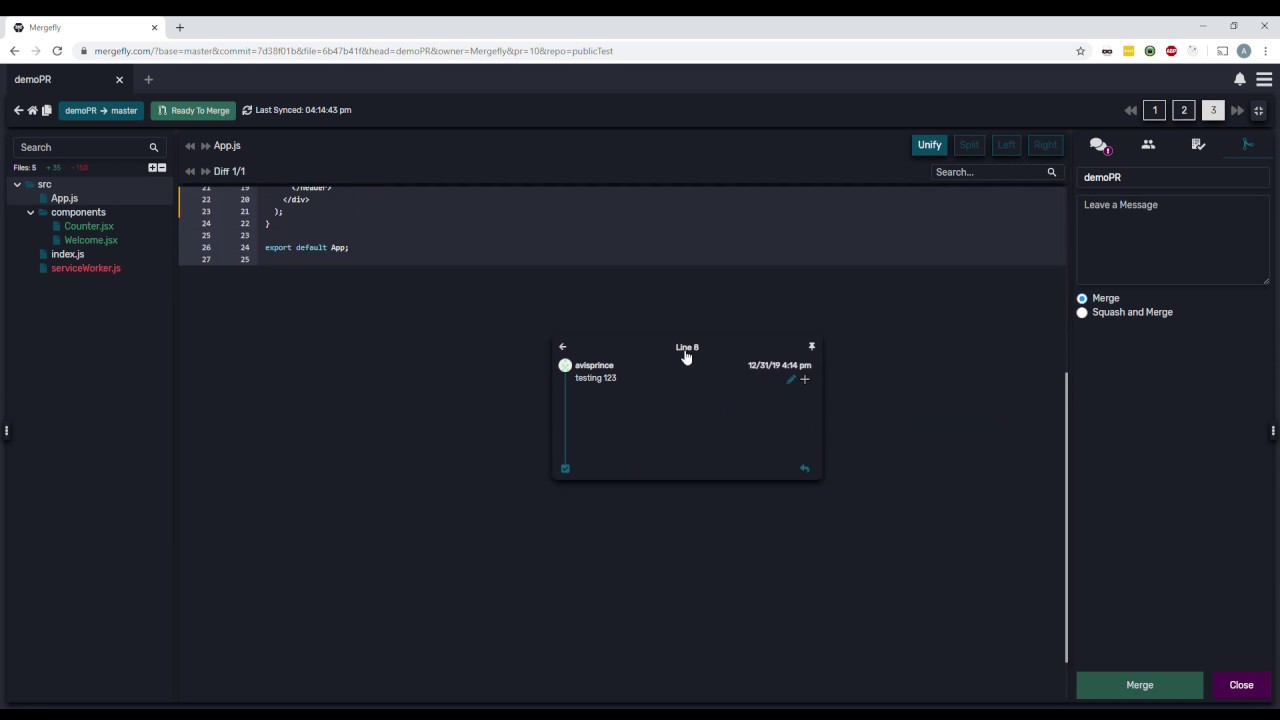The image size is (1280, 720).
Task: Switch diff view to Split
Action: tap(969, 145)
